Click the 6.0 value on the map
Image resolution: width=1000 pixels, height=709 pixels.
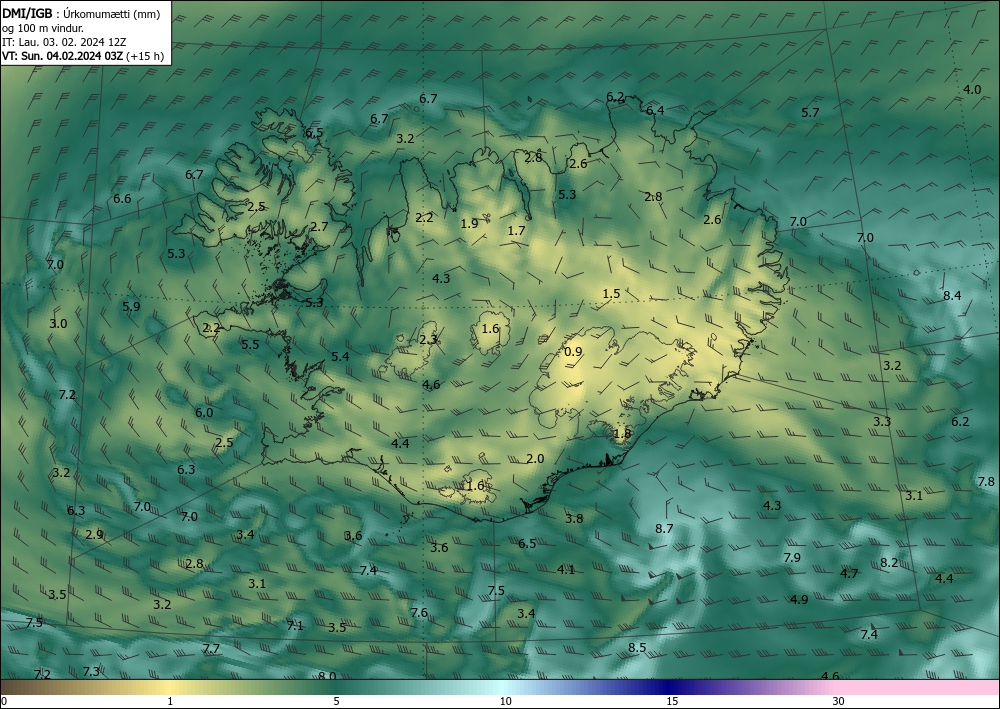tap(204, 413)
